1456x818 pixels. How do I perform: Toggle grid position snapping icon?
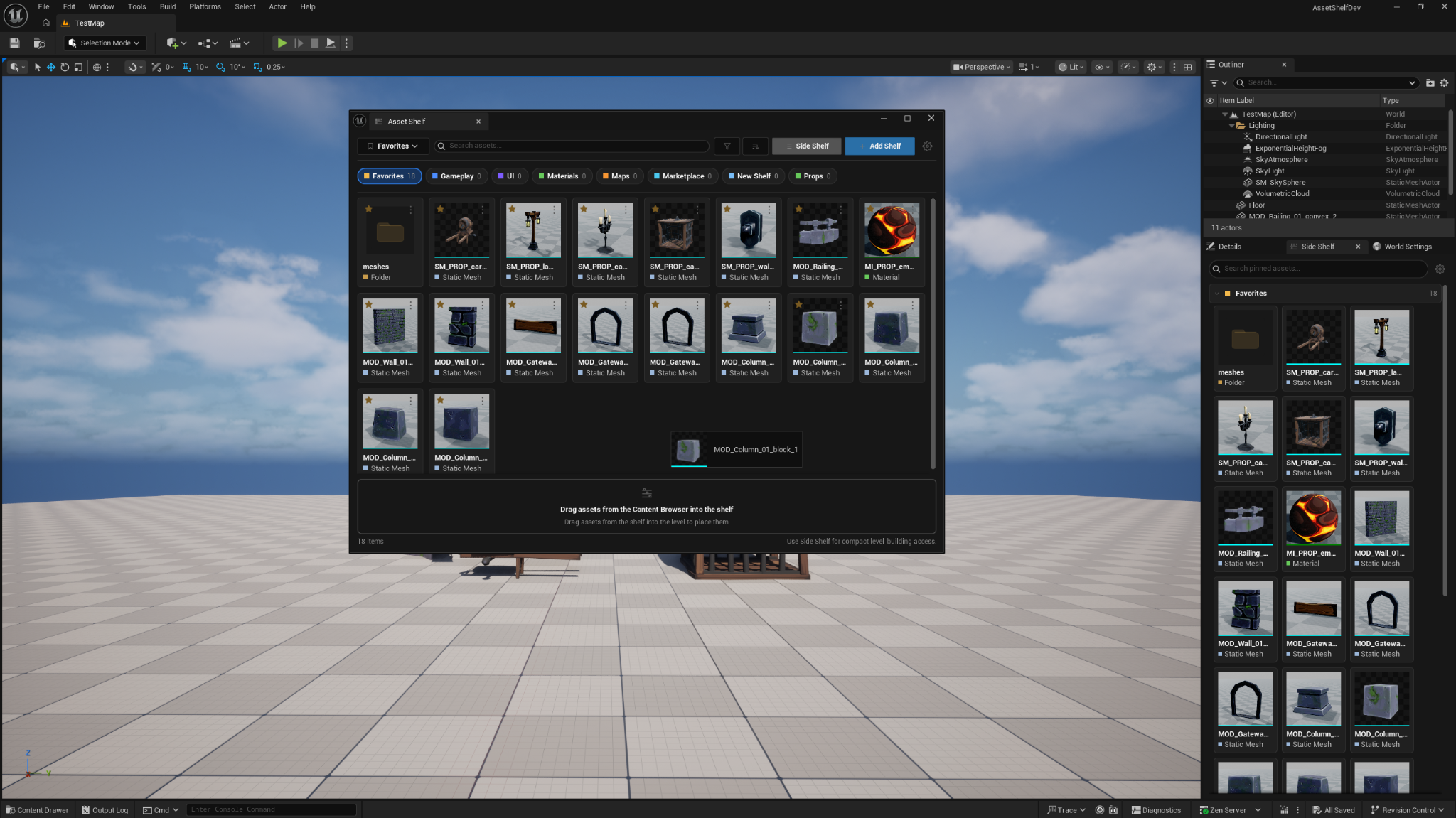(186, 67)
